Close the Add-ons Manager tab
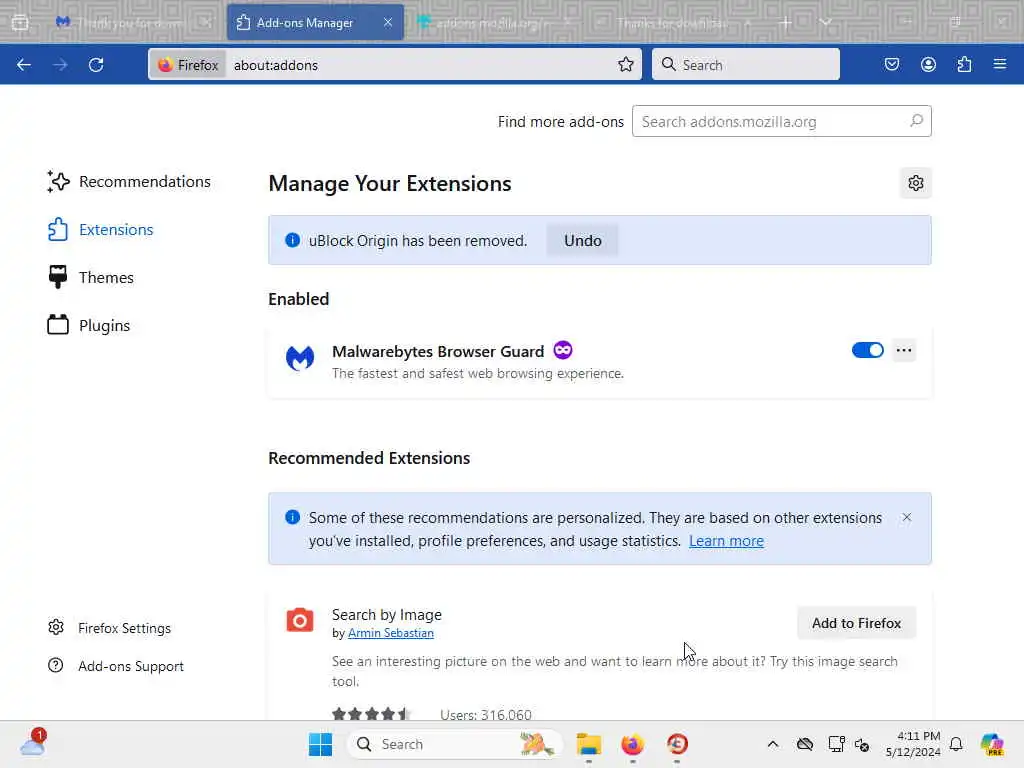This screenshot has width=1024, height=768. [388, 22]
